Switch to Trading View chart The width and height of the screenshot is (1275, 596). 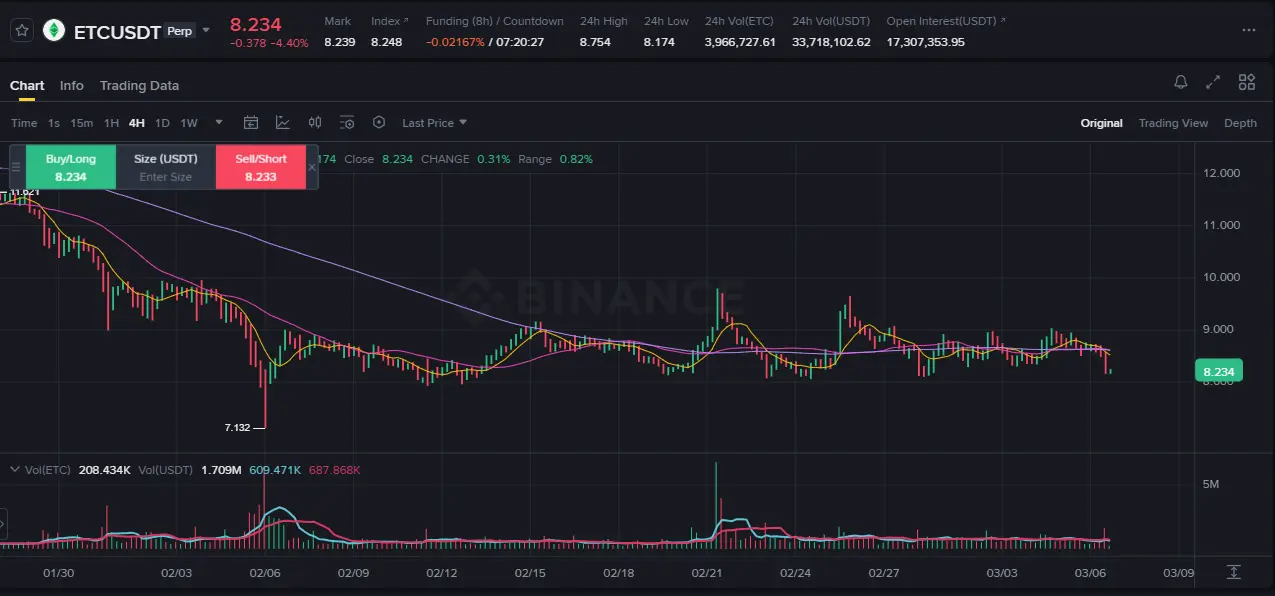click(x=1173, y=123)
